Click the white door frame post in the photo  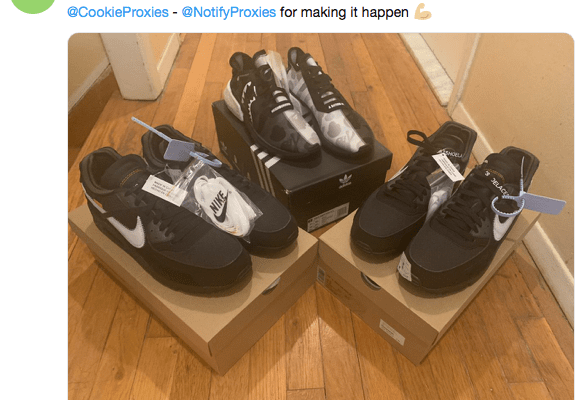[140, 66]
